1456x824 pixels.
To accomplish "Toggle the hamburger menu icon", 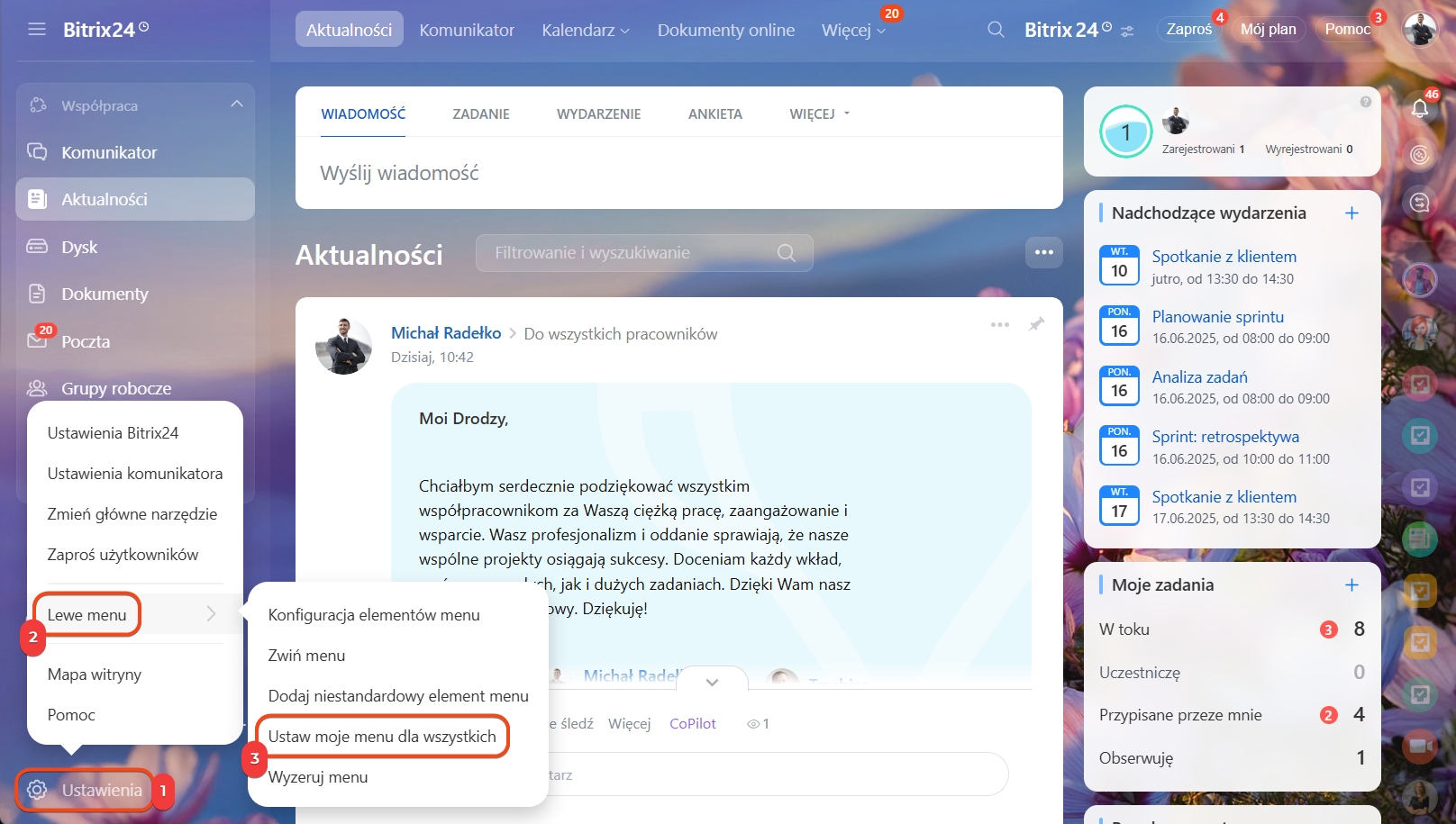I will 37,30.
